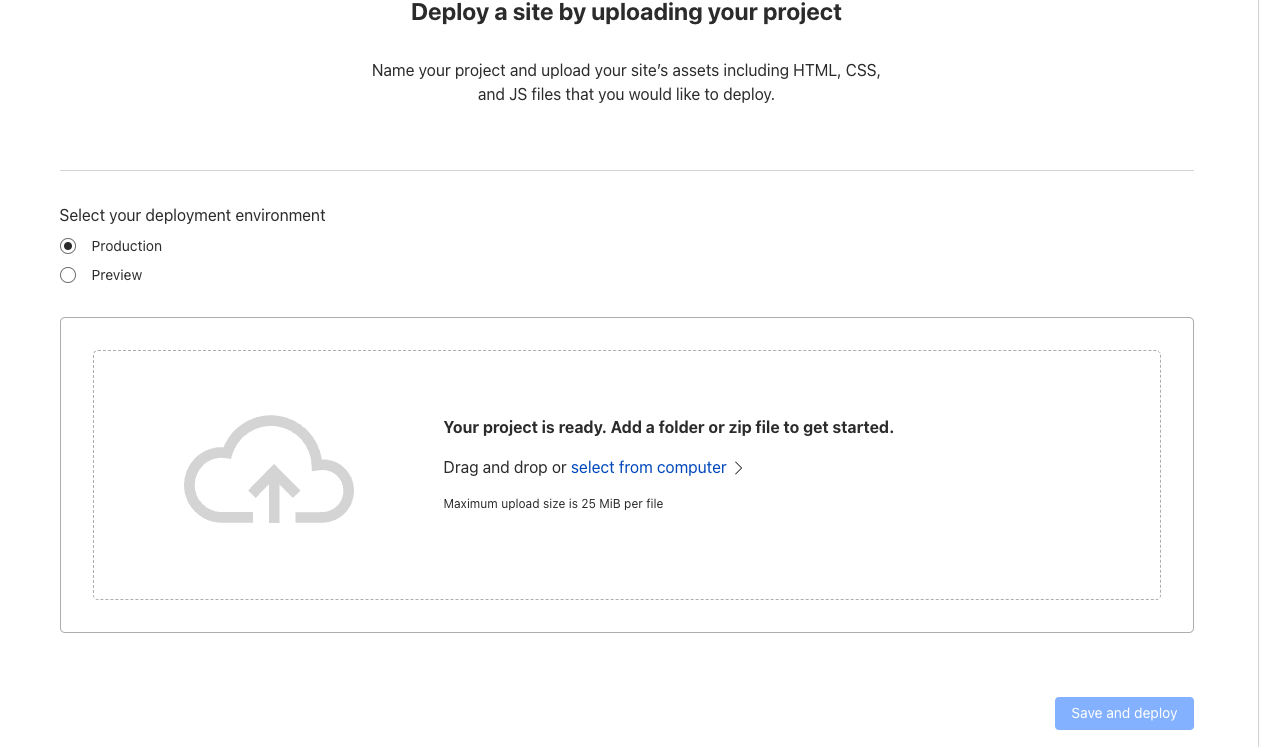Click the Select your deployment environment label
The height and width of the screenshot is (747, 1261).
(192, 215)
